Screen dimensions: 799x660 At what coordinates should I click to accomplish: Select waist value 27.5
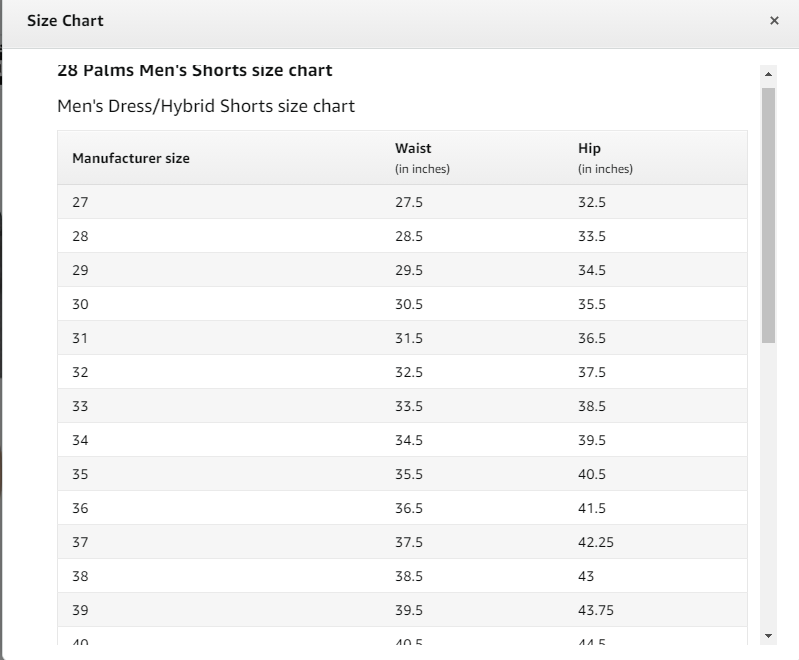tap(409, 202)
